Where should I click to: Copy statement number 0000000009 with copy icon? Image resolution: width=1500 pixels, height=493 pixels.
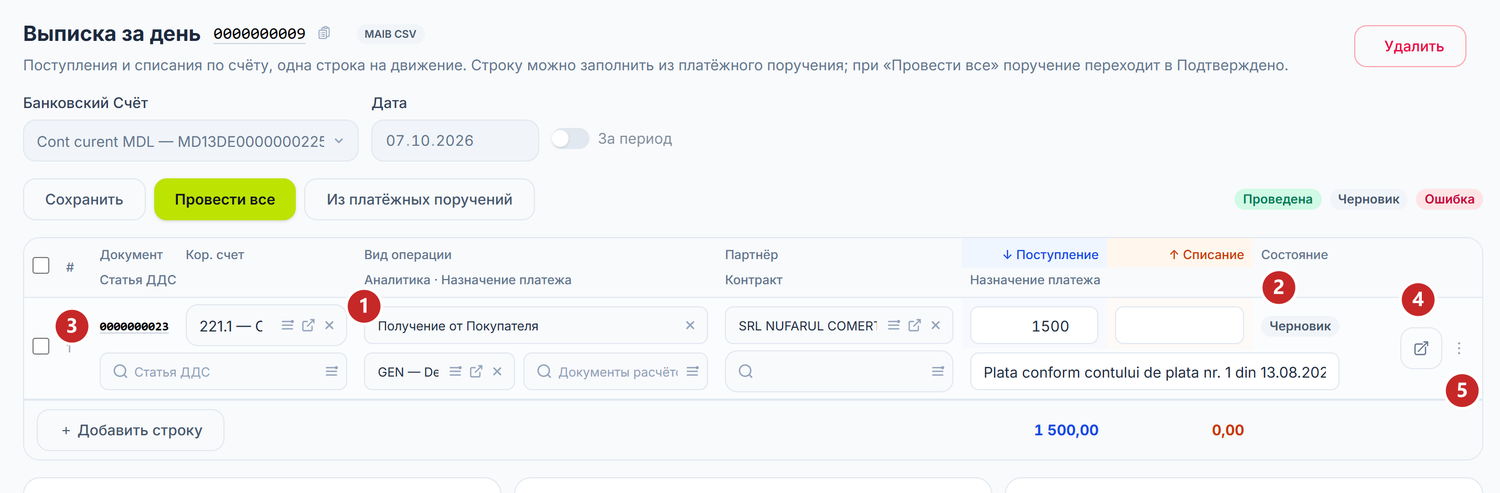pos(324,33)
